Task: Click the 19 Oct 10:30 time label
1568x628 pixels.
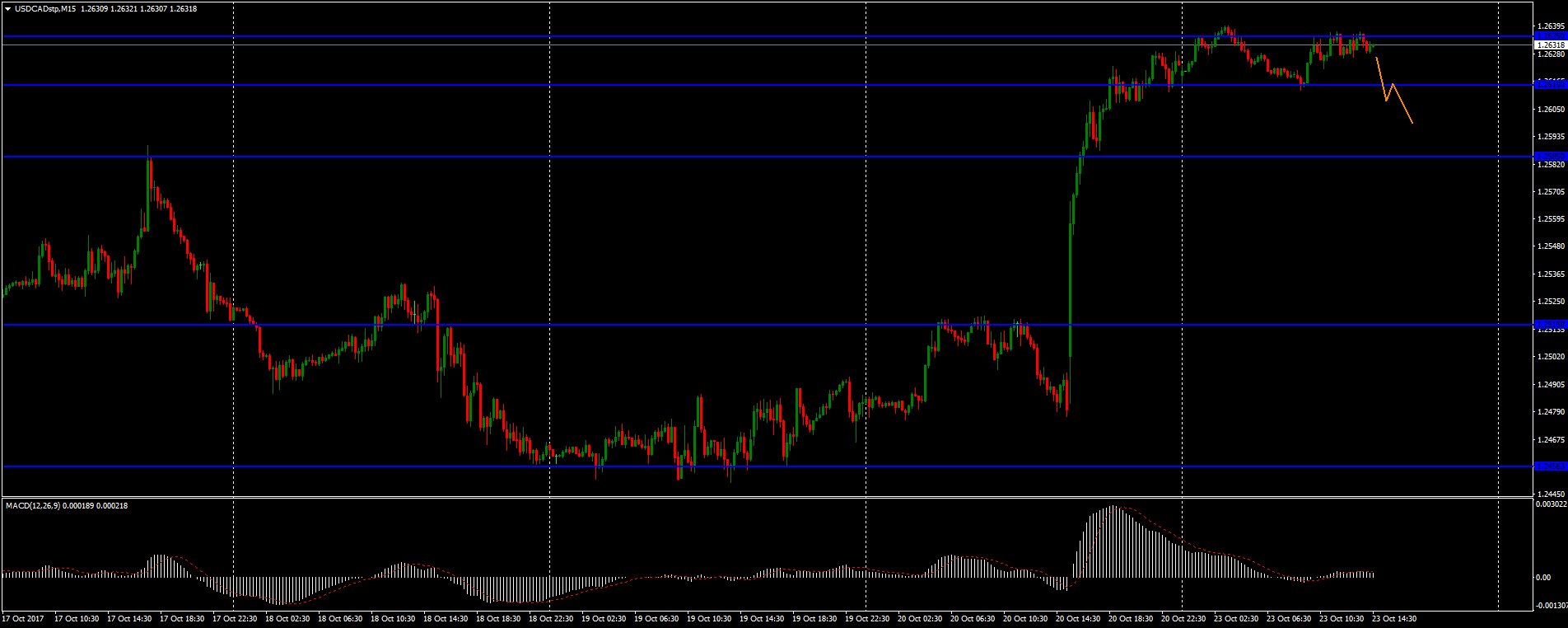Action: click(709, 618)
